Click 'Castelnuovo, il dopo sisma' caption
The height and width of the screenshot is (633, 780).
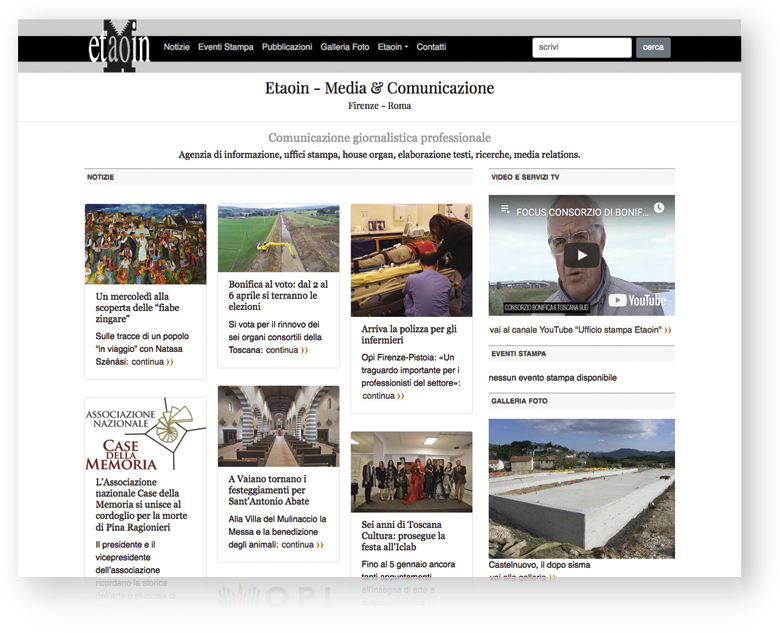coord(539,565)
